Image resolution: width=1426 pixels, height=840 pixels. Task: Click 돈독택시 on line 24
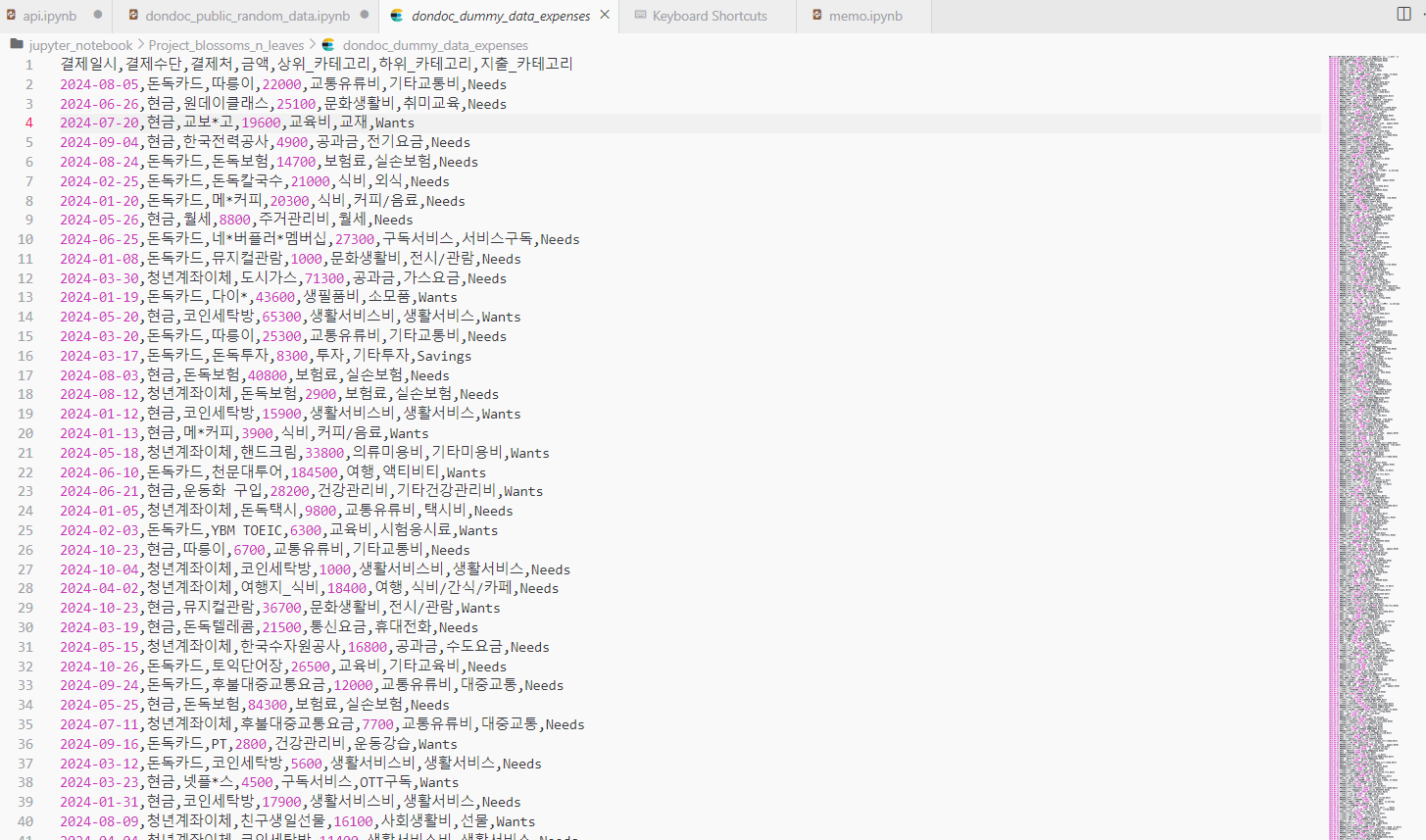[269, 511]
